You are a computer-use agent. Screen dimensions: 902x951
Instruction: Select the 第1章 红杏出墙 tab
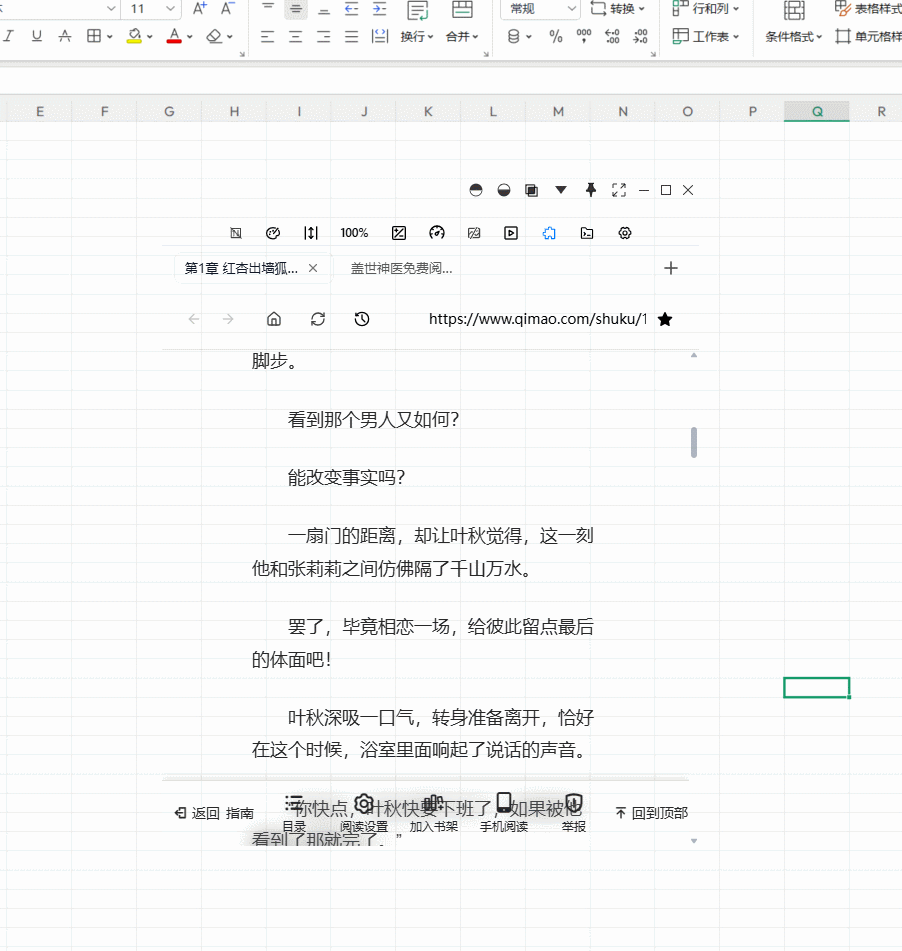[241, 268]
